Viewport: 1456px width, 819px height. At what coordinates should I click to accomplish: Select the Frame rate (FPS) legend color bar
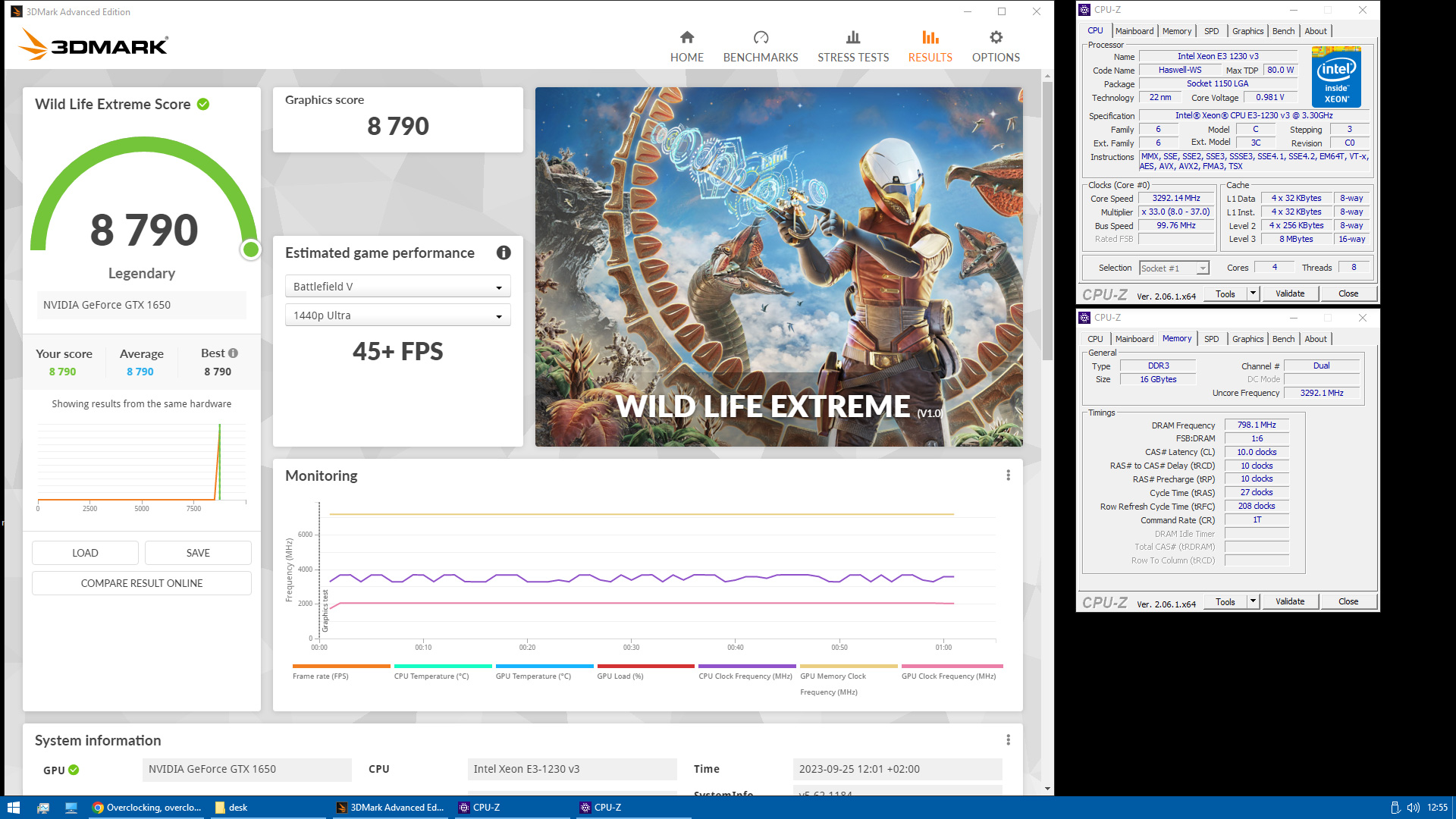(x=341, y=667)
